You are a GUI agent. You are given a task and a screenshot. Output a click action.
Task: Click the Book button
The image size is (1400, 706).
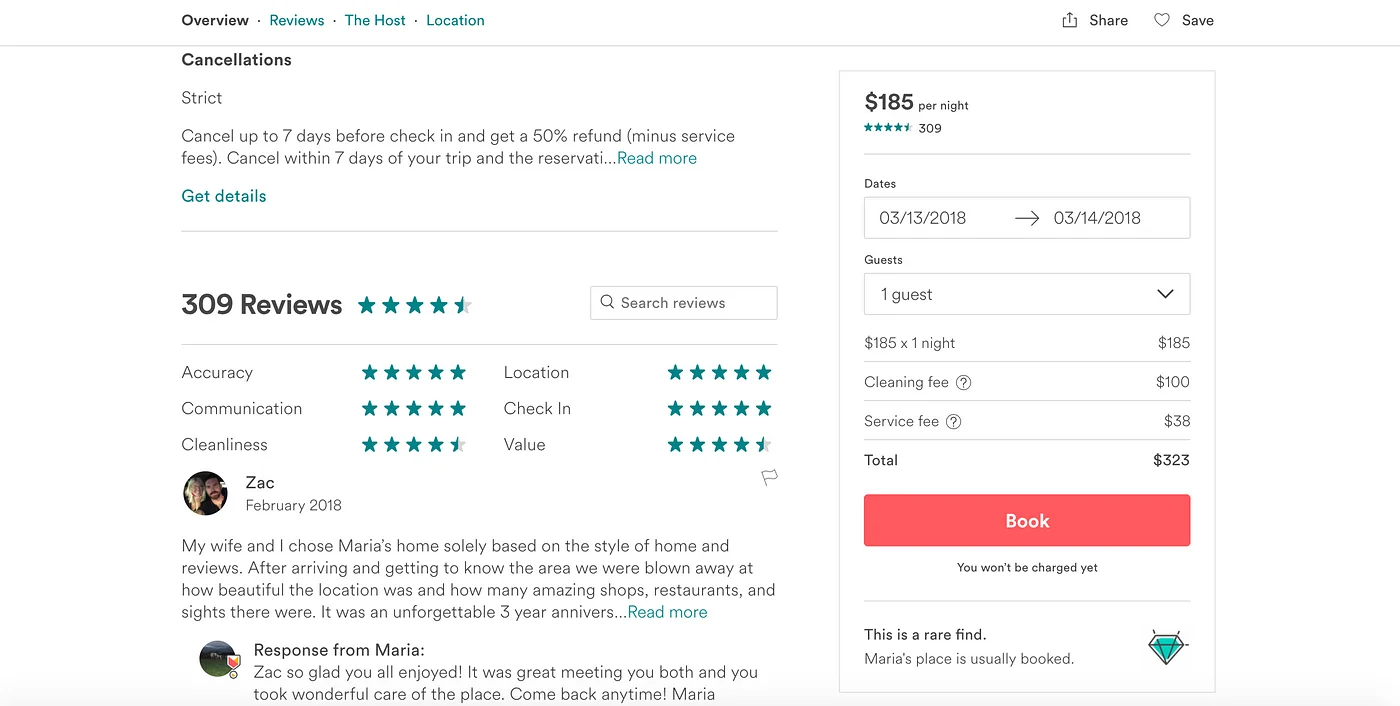1026,520
